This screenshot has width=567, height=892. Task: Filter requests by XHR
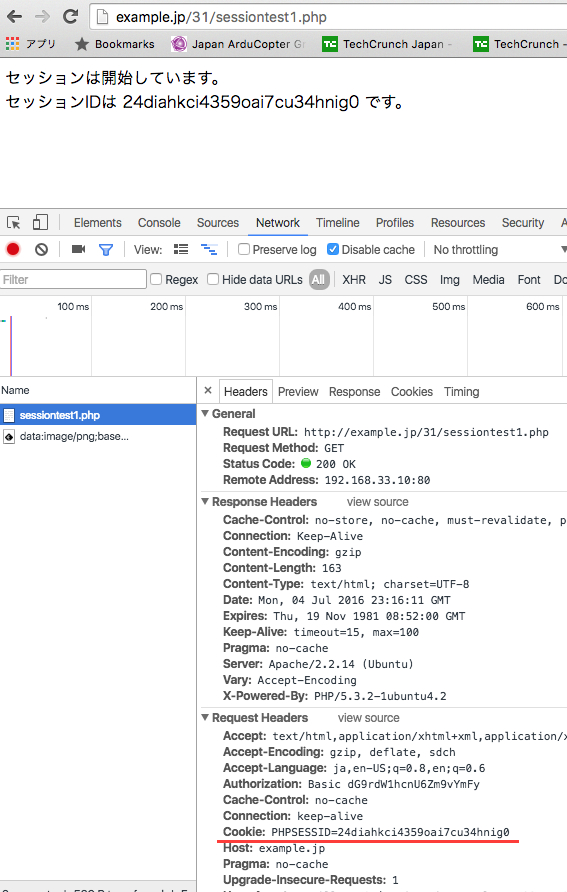[354, 279]
